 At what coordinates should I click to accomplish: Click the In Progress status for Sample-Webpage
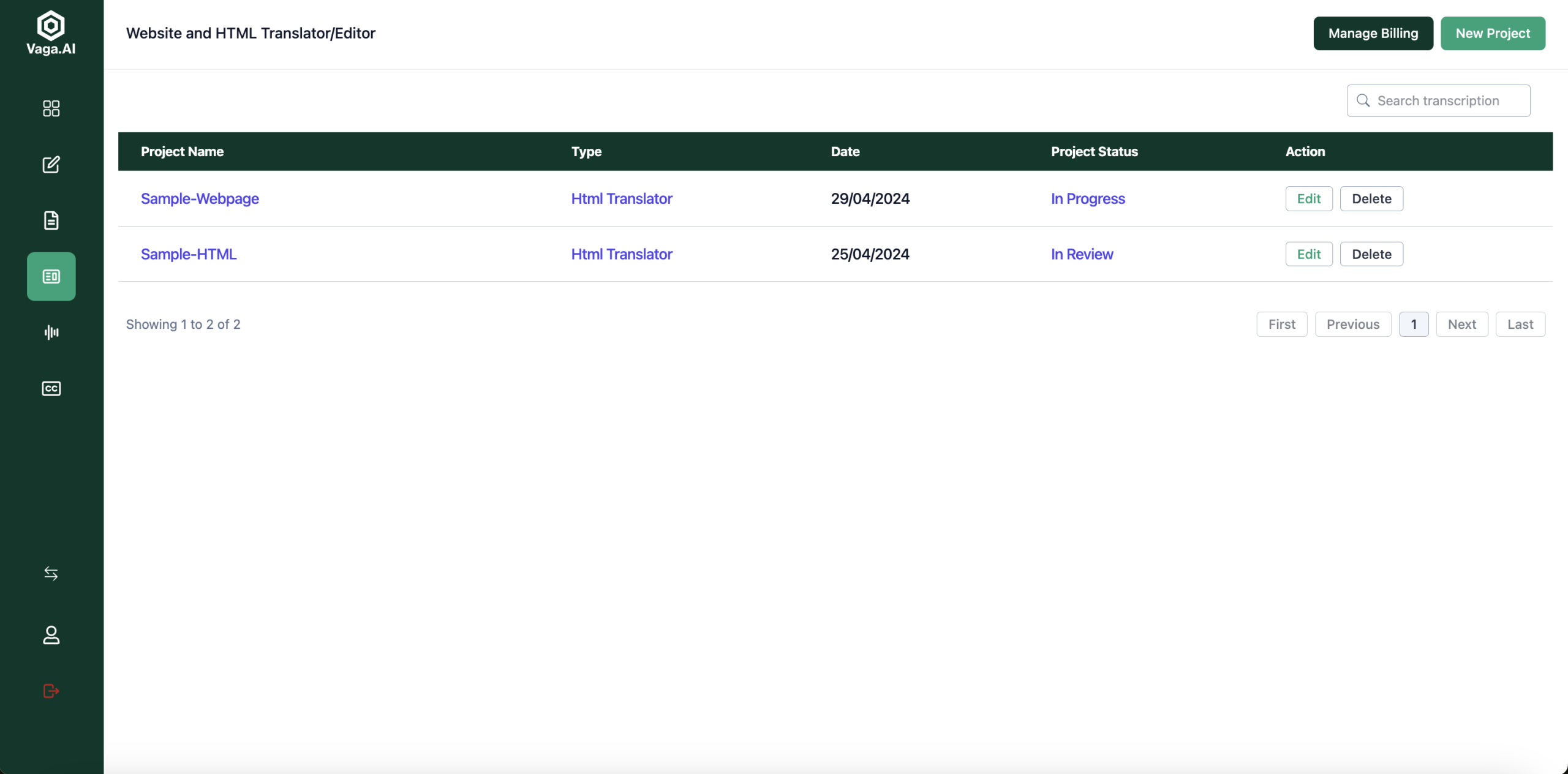pyautogui.click(x=1088, y=198)
